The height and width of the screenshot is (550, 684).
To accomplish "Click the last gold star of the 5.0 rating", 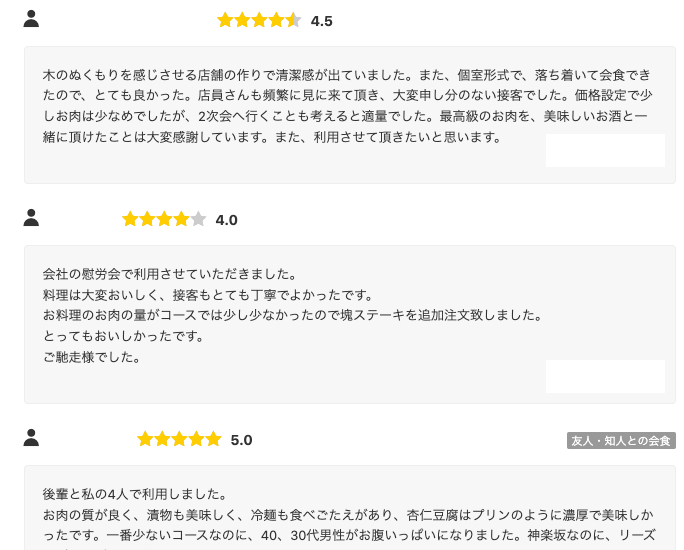I will [x=213, y=439].
